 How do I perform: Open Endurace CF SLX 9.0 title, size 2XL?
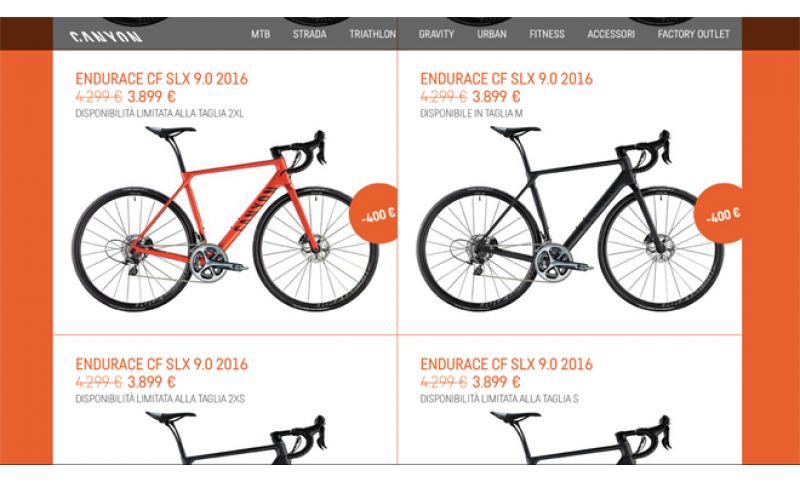point(162,79)
